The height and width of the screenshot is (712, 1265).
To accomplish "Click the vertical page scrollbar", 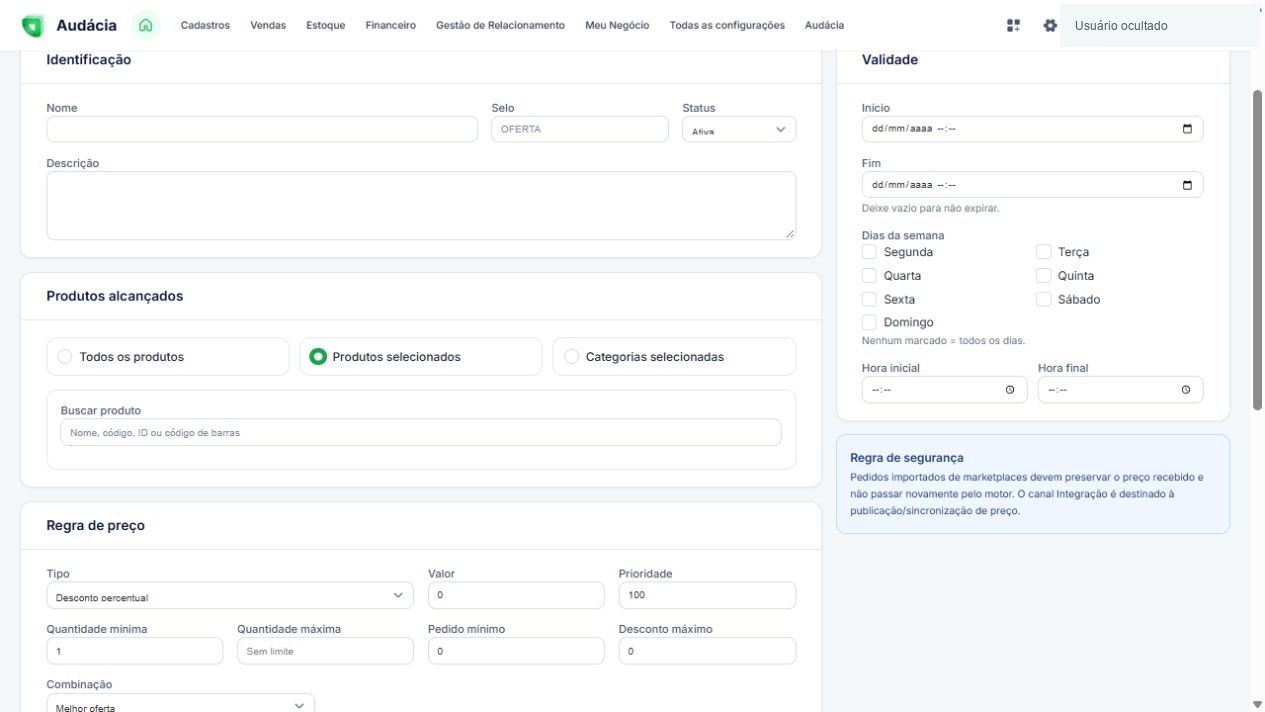I will click(1257, 250).
